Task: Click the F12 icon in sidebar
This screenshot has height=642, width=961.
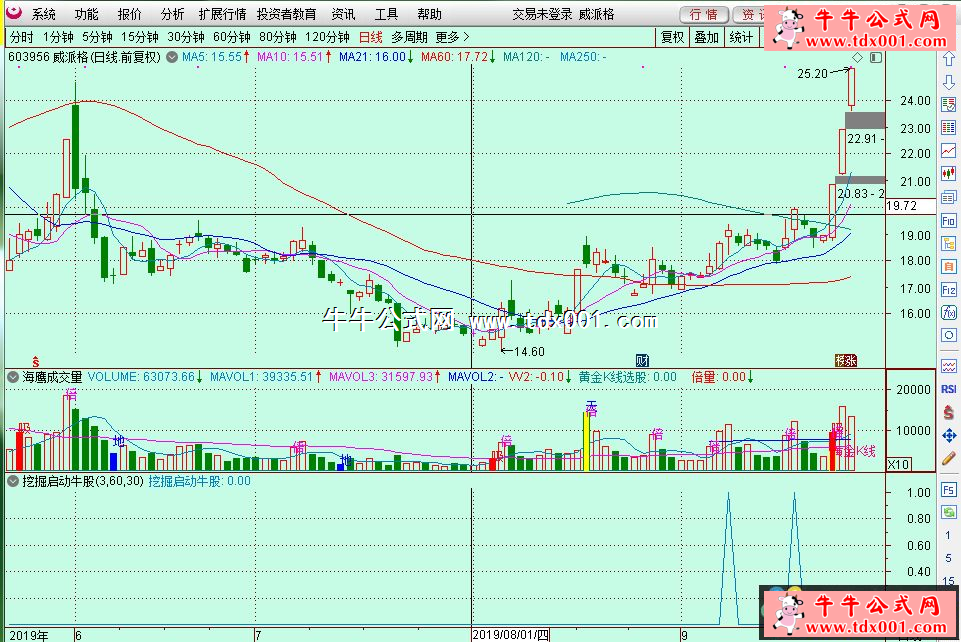Action: click(x=948, y=290)
